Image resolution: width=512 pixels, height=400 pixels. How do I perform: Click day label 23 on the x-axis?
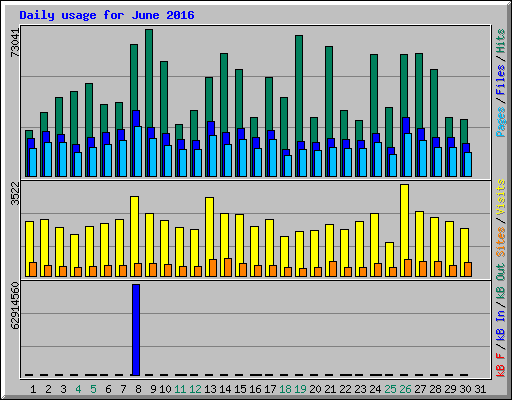360,389
